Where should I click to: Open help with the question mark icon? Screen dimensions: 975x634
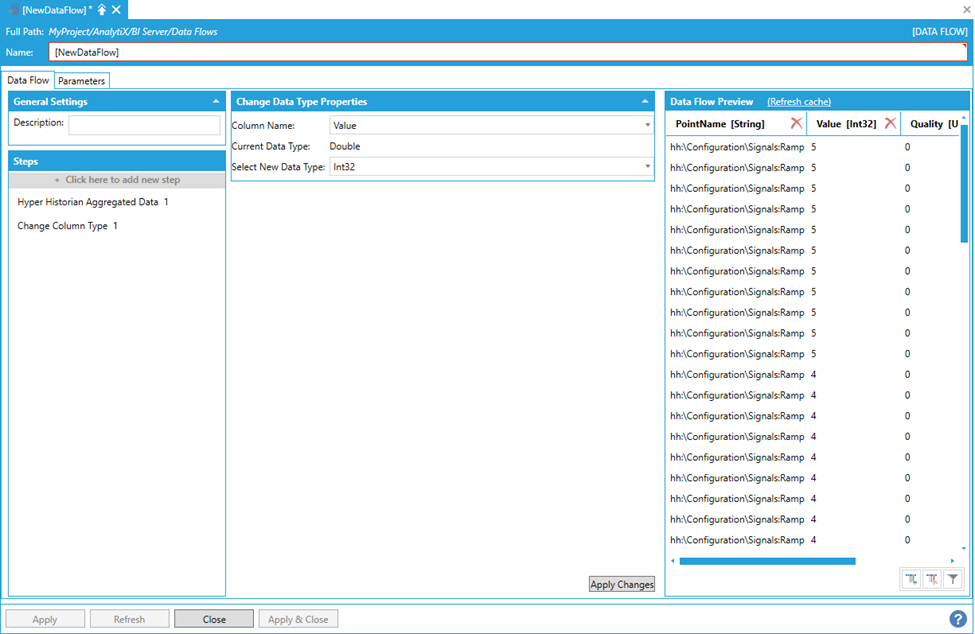[x=958, y=619]
